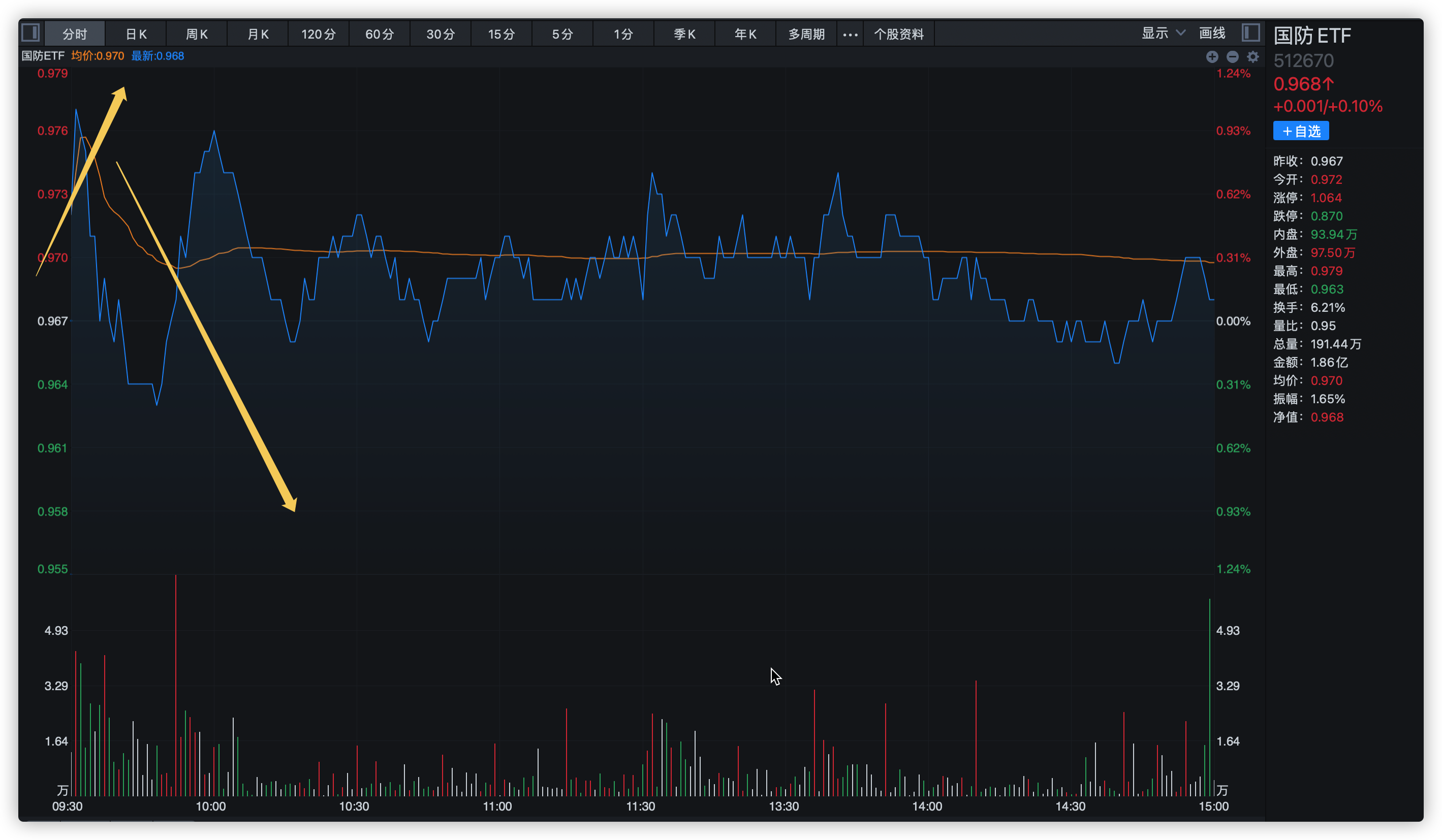Screen dimensions: 1442x840
Task: Click the 显示 dropdown chevron arrow
Action: [x=1180, y=33]
